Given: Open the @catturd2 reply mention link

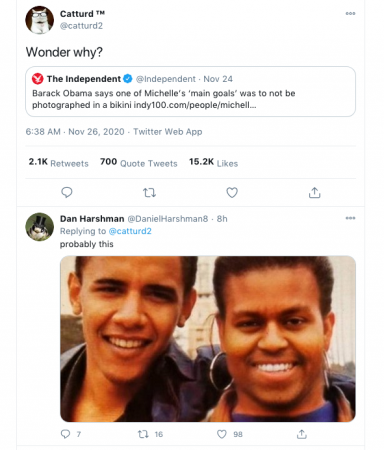Looking at the screenshot, I should (130, 231).
